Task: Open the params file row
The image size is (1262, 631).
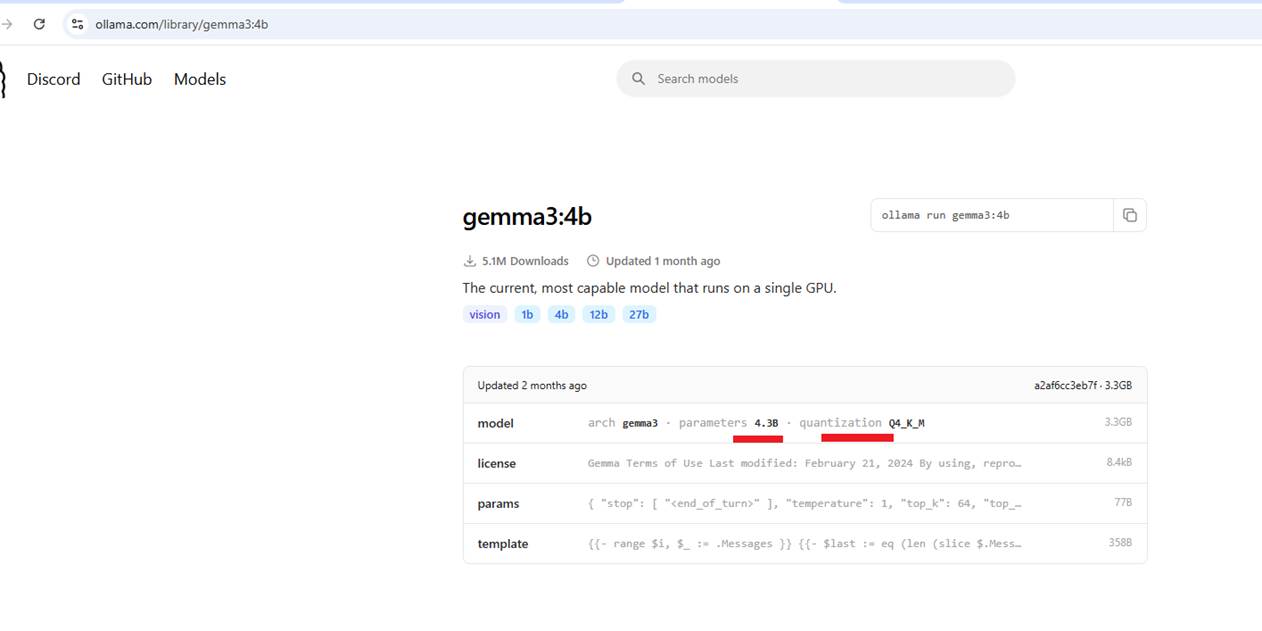Action: [805, 503]
